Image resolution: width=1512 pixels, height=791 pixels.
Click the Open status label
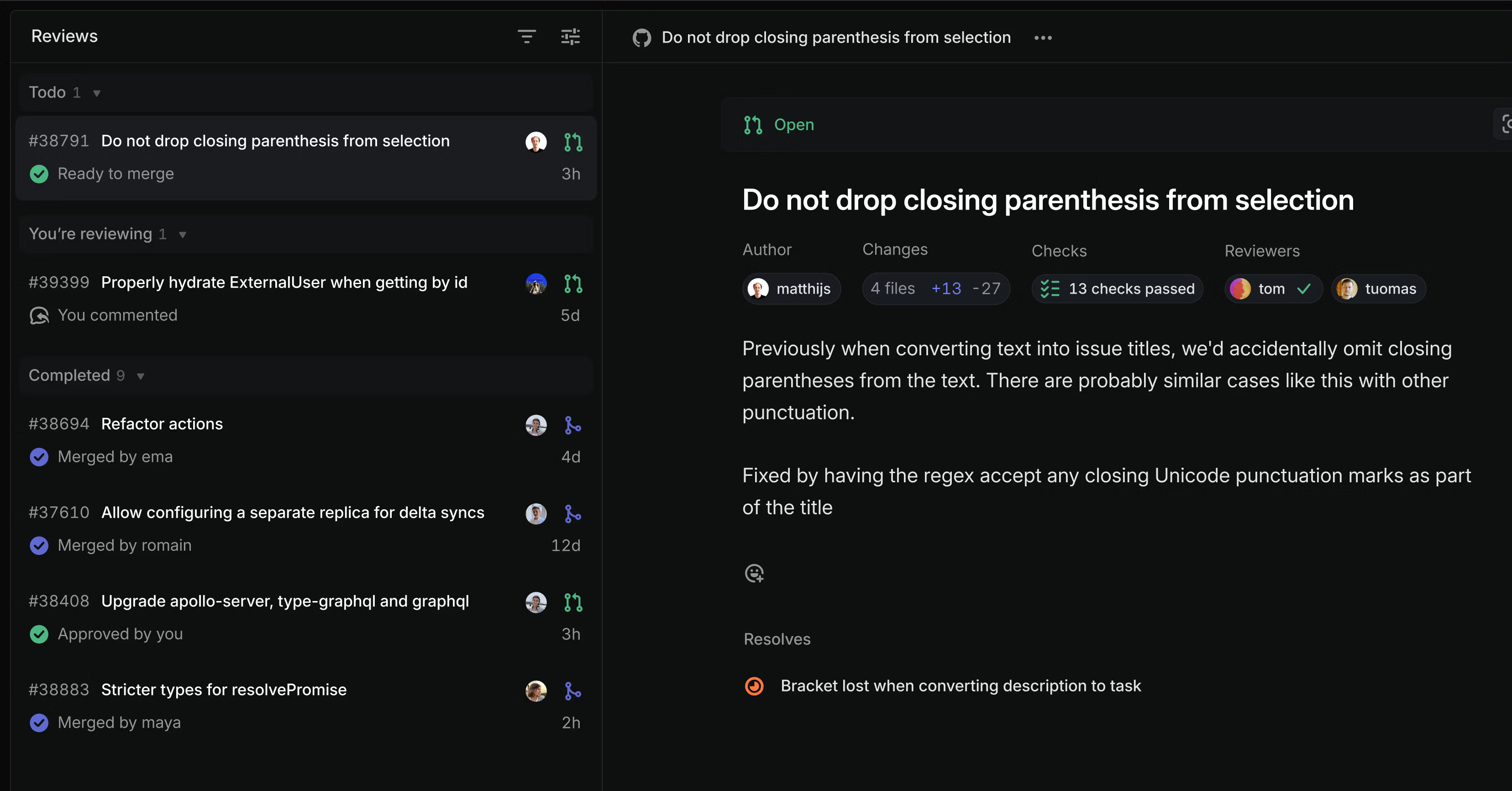793,125
